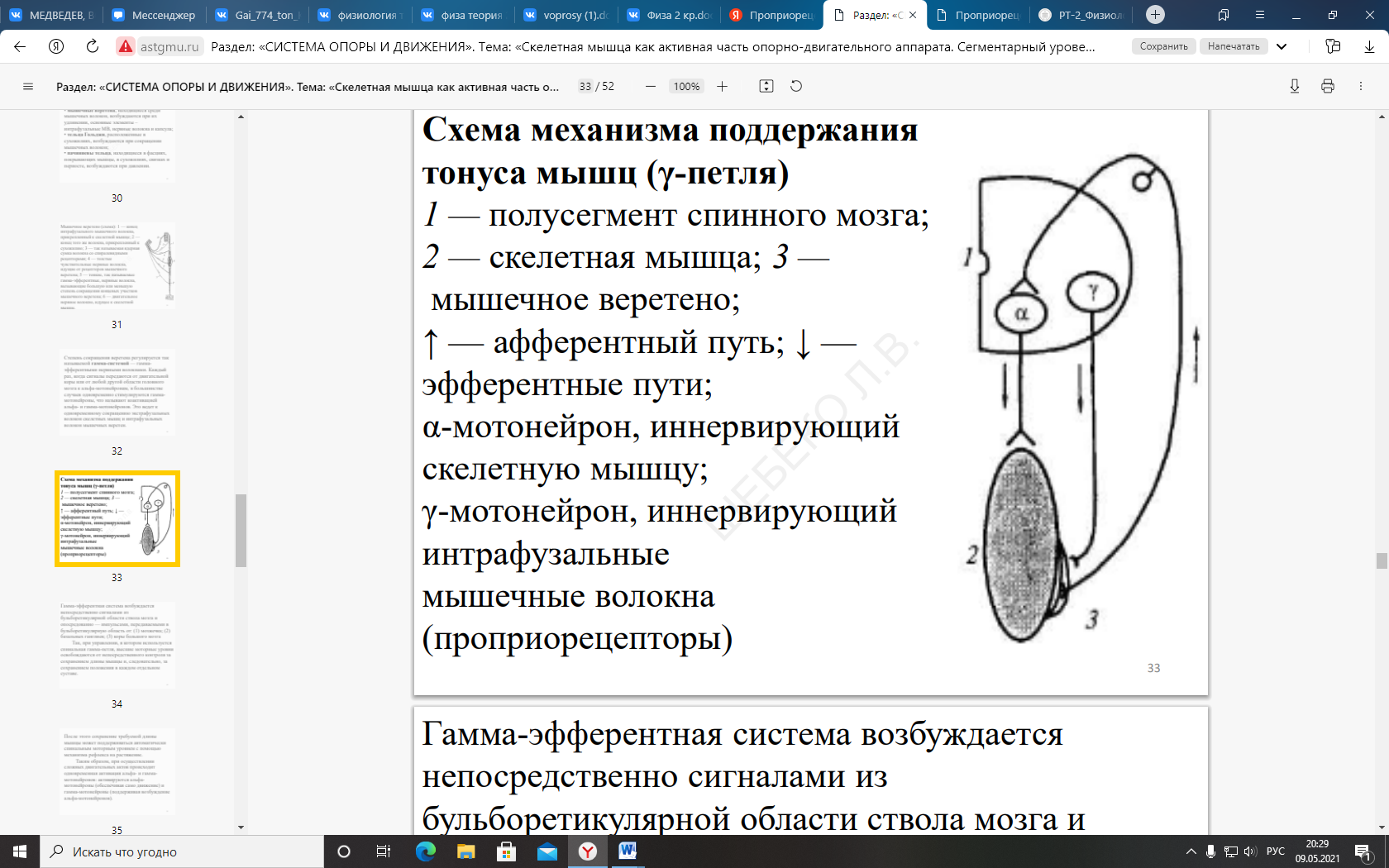1389x868 pixels.
Task: Click the Сохранить button
Action: [x=1163, y=46]
